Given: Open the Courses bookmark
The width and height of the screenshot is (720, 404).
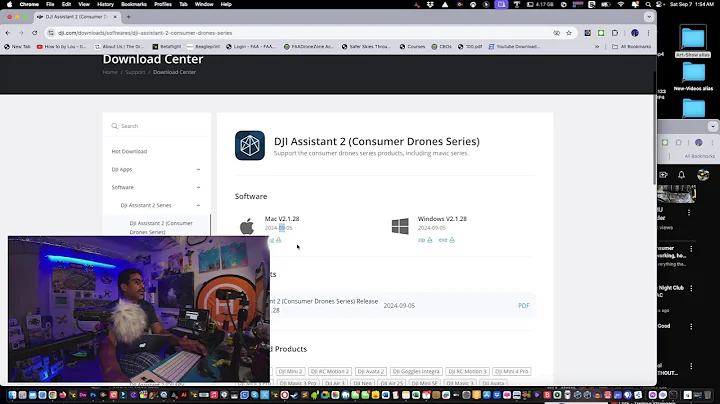Looking at the screenshot, I should [x=412, y=46].
